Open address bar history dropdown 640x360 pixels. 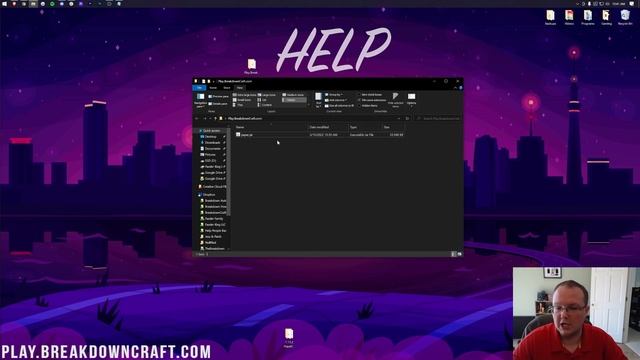399,118
